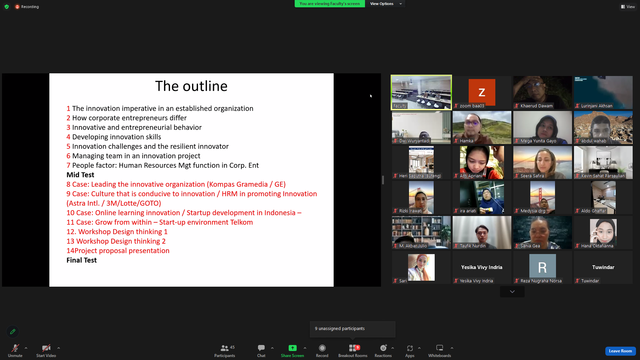This screenshot has width=640, height=360.
Task: Click 'Innovative and entrepreneurial behavior' line
Action: 134,127
